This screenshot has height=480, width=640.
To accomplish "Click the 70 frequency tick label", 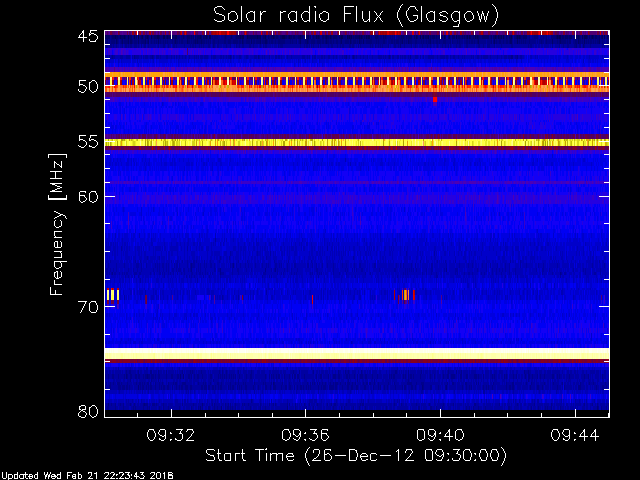I will 88,307.
